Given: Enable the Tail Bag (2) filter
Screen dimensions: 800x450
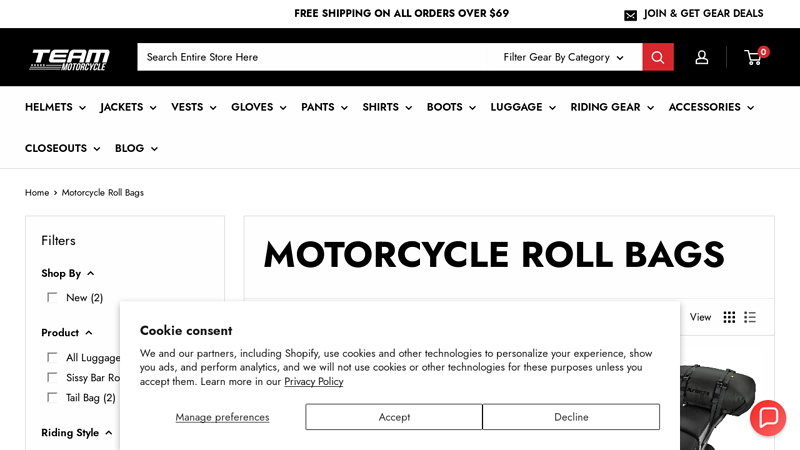Looking at the screenshot, I should pos(52,397).
